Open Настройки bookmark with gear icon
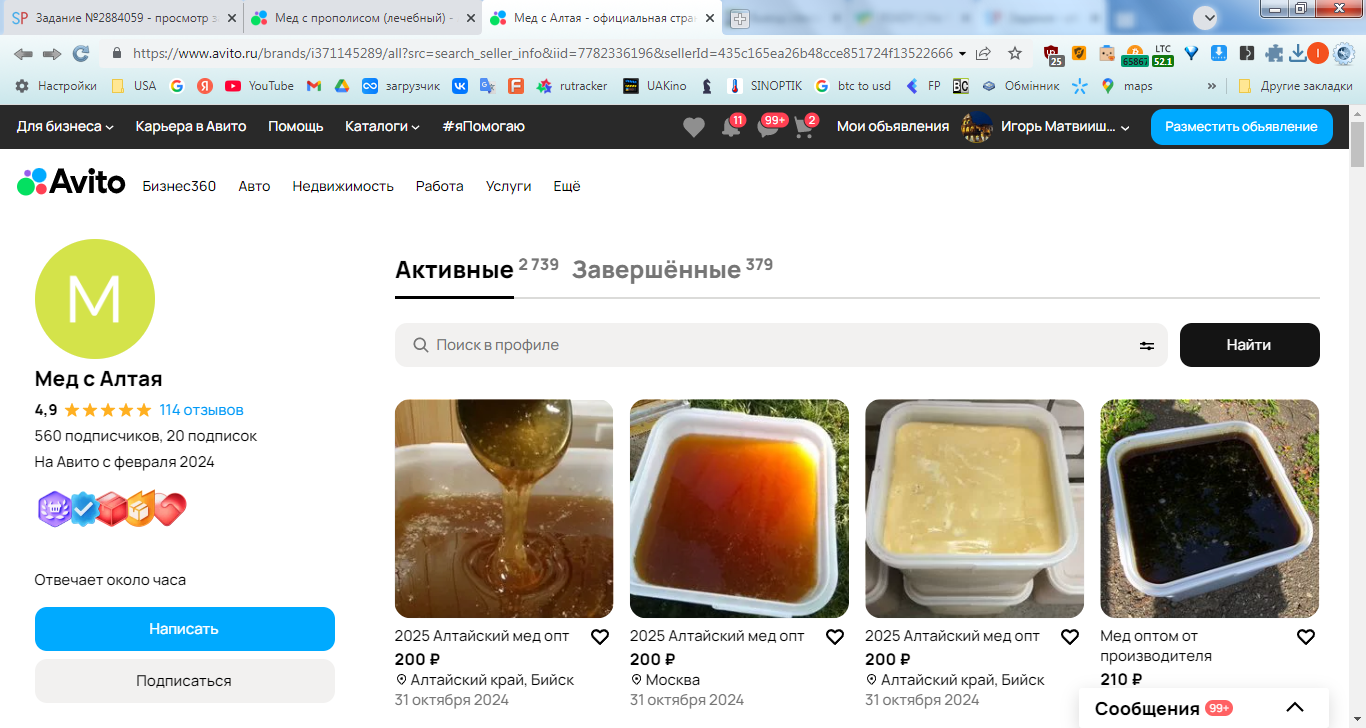This screenshot has width=1366, height=728. 56,86
